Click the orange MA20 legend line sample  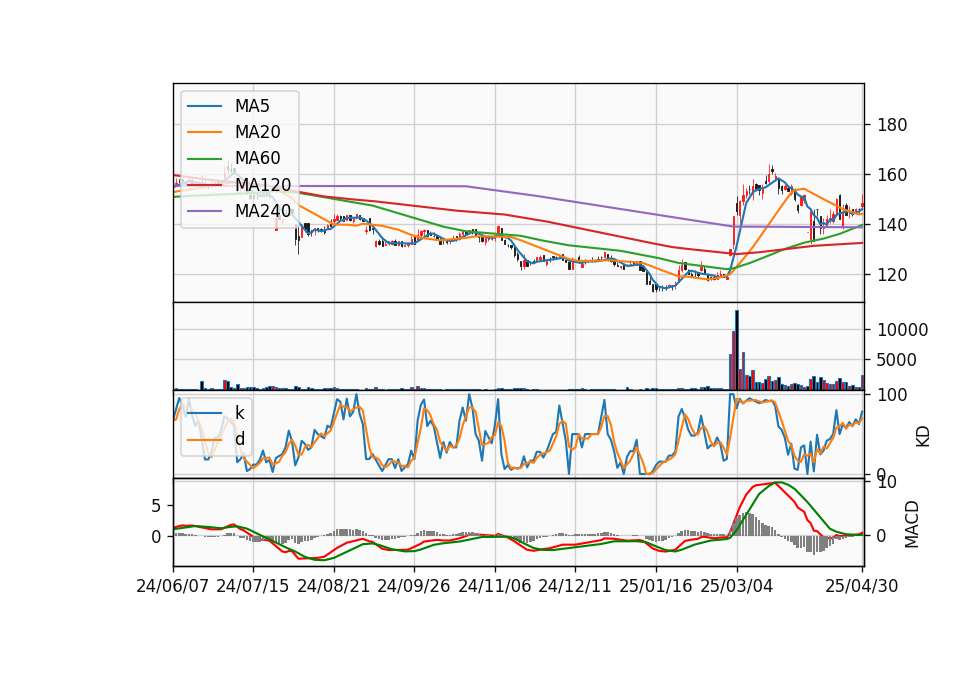(x=204, y=132)
